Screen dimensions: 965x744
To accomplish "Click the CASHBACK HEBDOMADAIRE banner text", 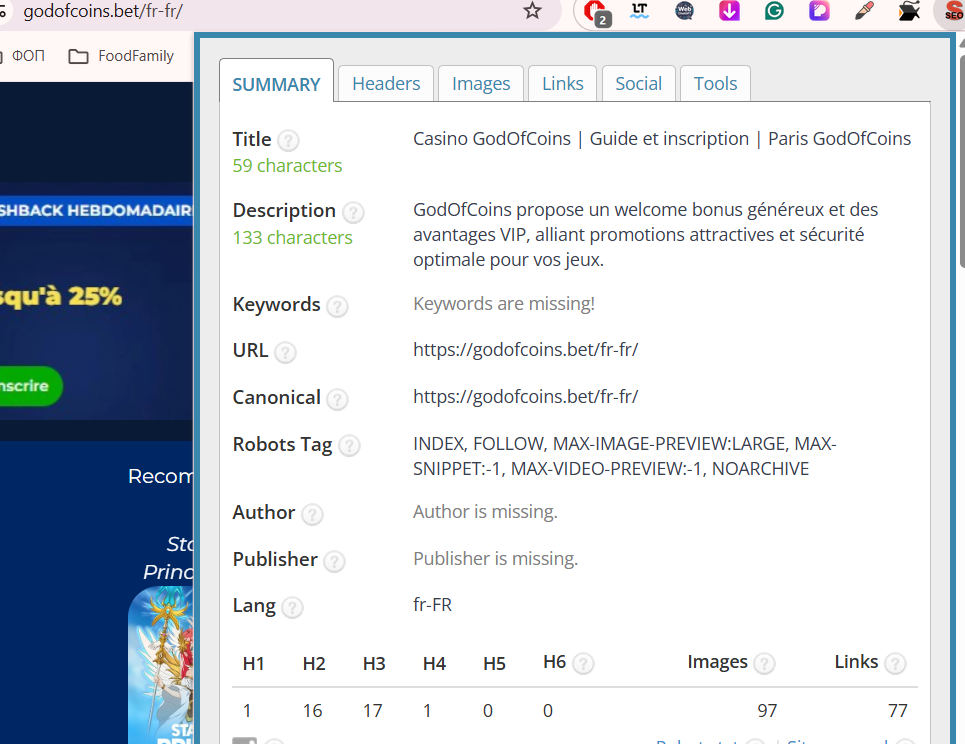I will point(95,210).
